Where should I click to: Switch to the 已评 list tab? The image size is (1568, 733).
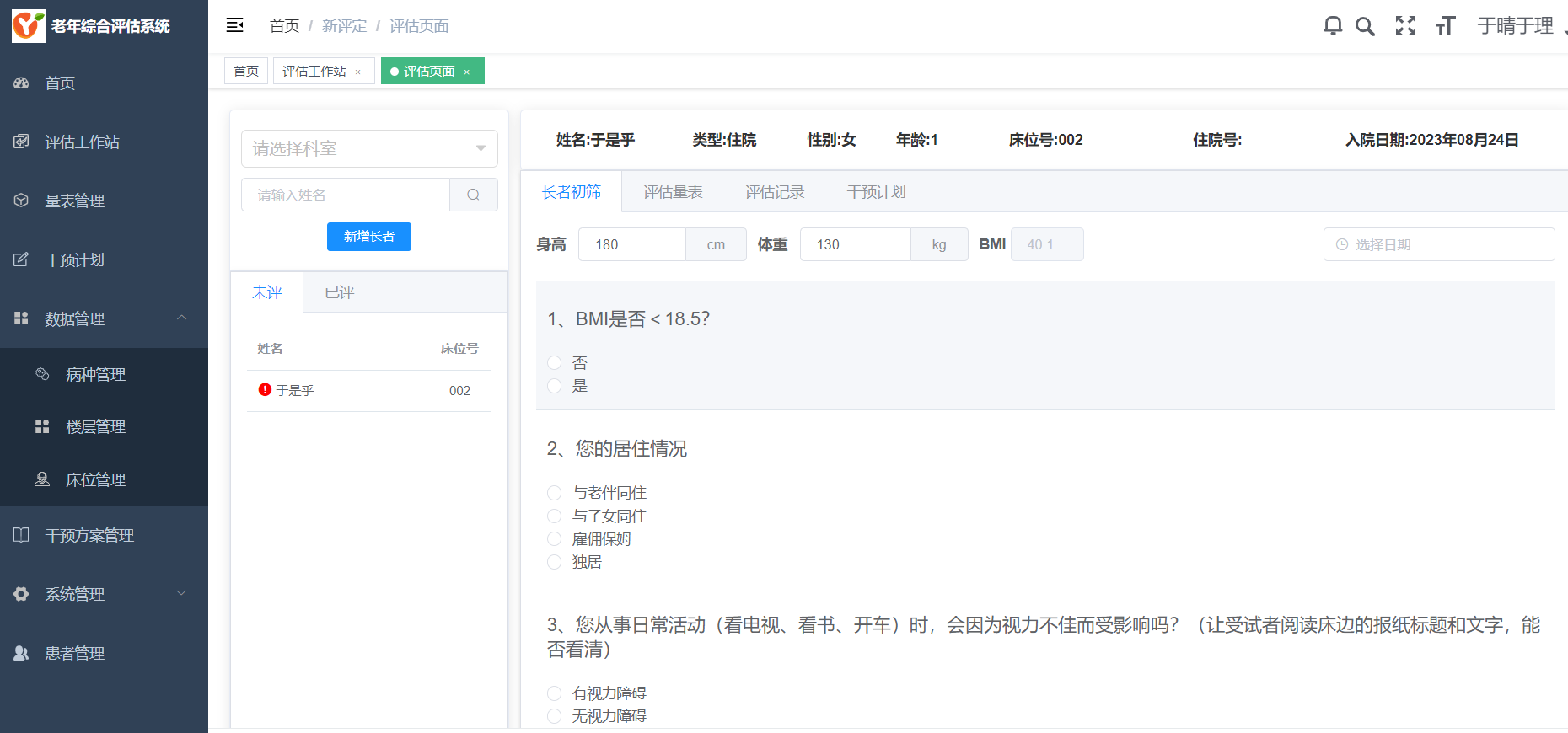[340, 292]
